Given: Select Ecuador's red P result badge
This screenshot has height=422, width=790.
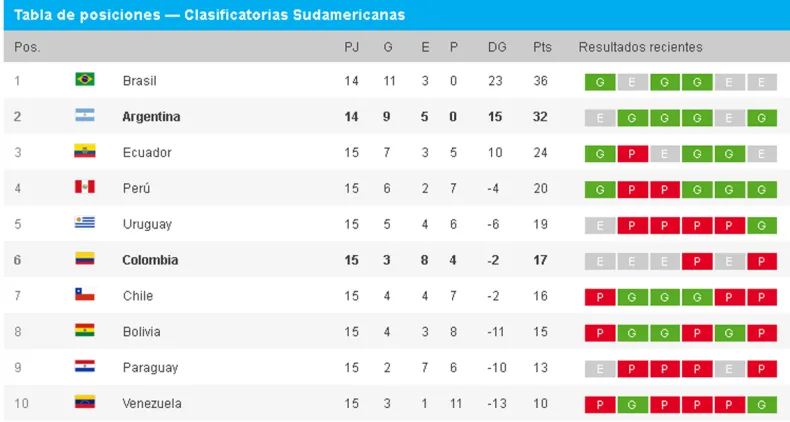Looking at the screenshot, I should click(x=632, y=154).
